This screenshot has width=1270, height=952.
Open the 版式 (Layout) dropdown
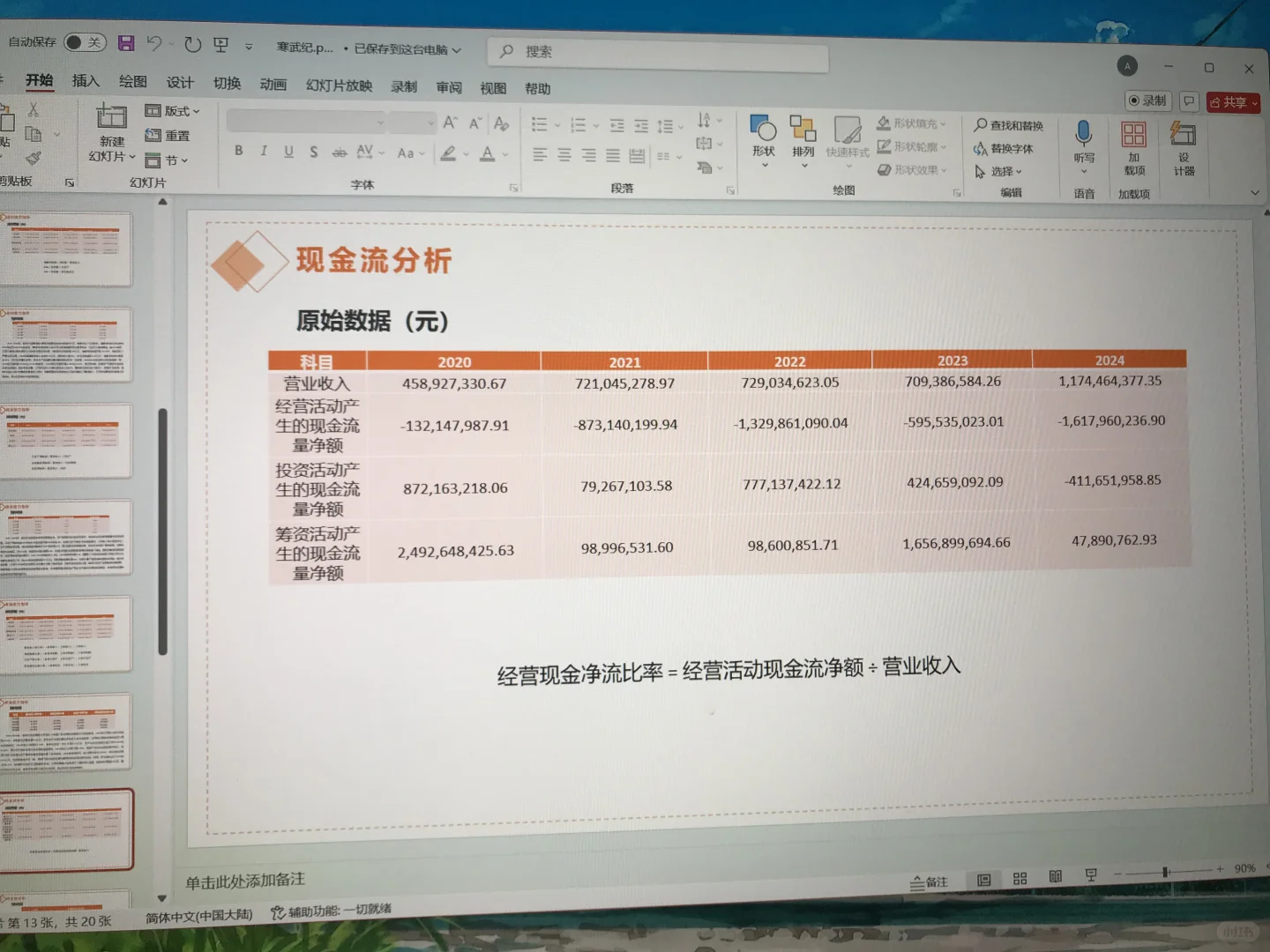[x=171, y=112]
